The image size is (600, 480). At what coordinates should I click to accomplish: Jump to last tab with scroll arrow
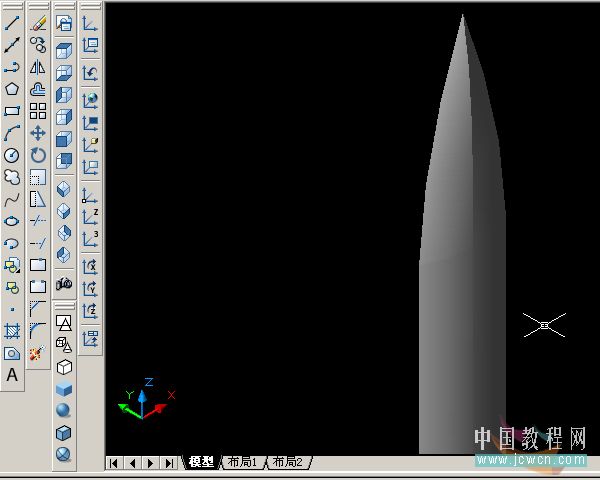pyautogui.click(x=168, y=462)
